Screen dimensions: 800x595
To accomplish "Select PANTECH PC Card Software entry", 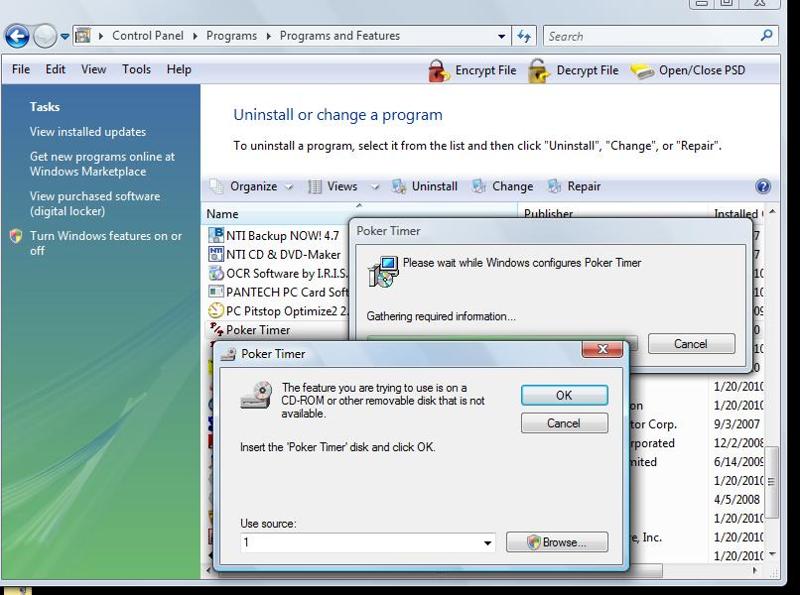I will 287,292.
